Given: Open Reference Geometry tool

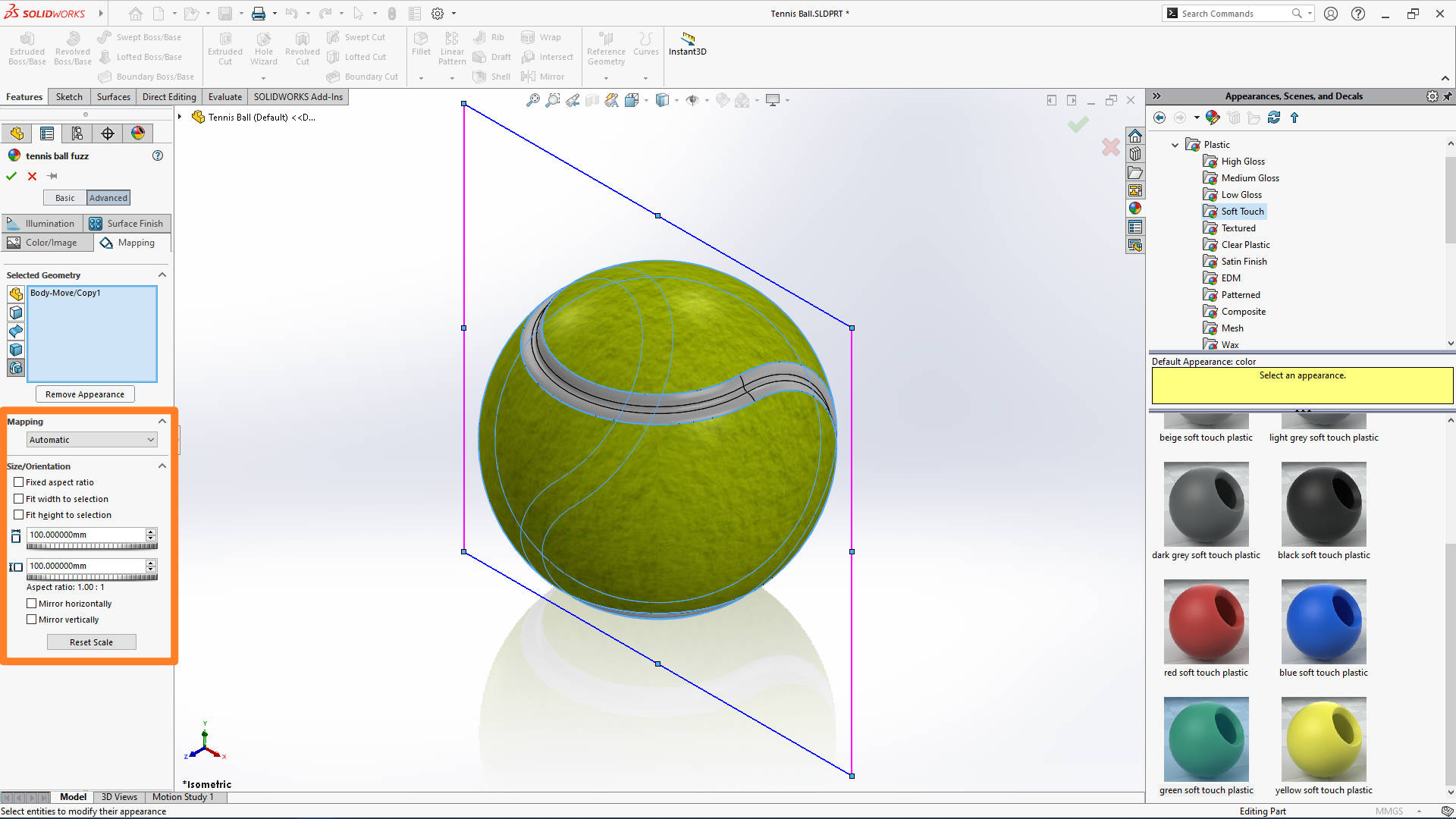Looking at the screenshot, I should pyautogui.click(x=605, y=49).
